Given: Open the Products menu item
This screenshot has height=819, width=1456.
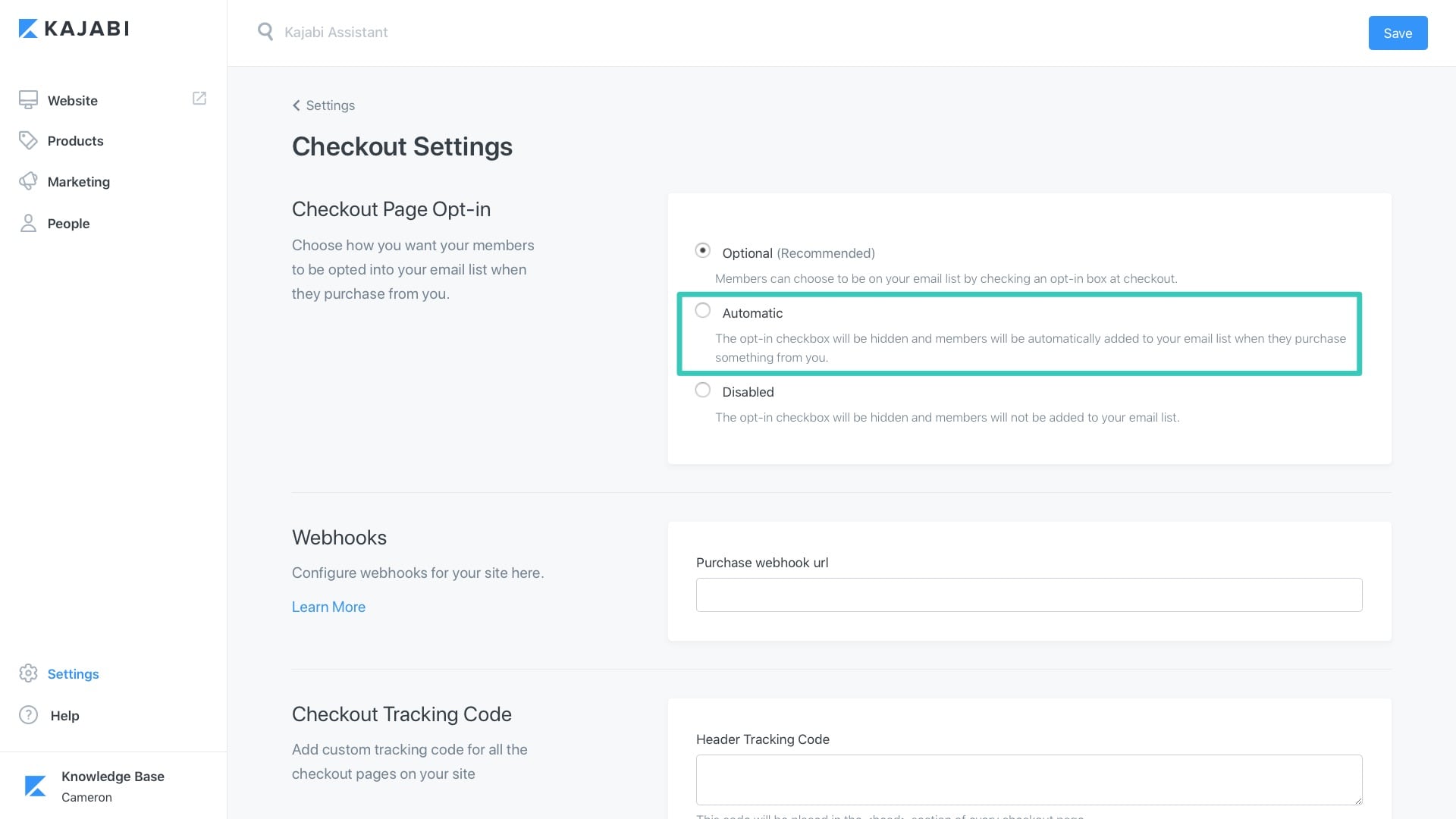Looking at the screenshot, I should coord(75,141).
